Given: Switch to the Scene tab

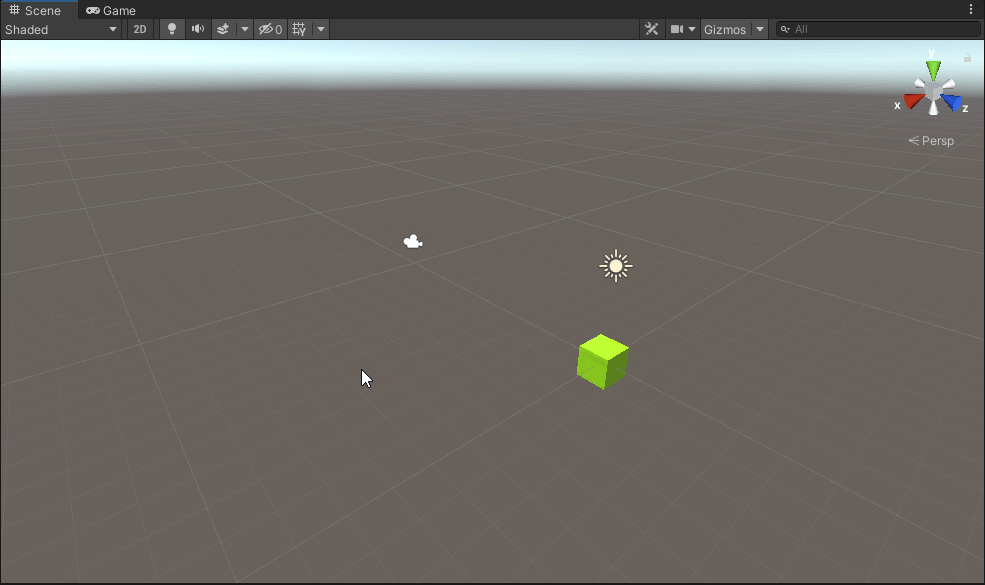Looking at the screenshot, I should [35, 10].
